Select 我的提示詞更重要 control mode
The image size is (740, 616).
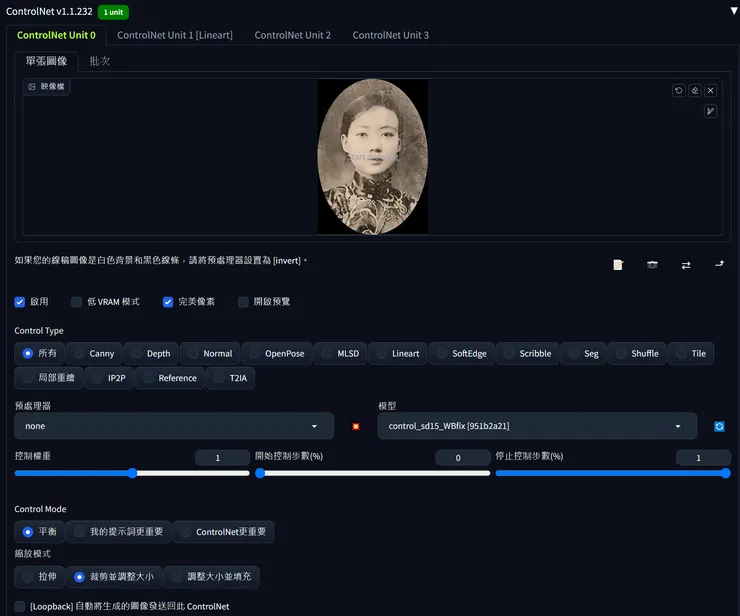pos(119,532)
